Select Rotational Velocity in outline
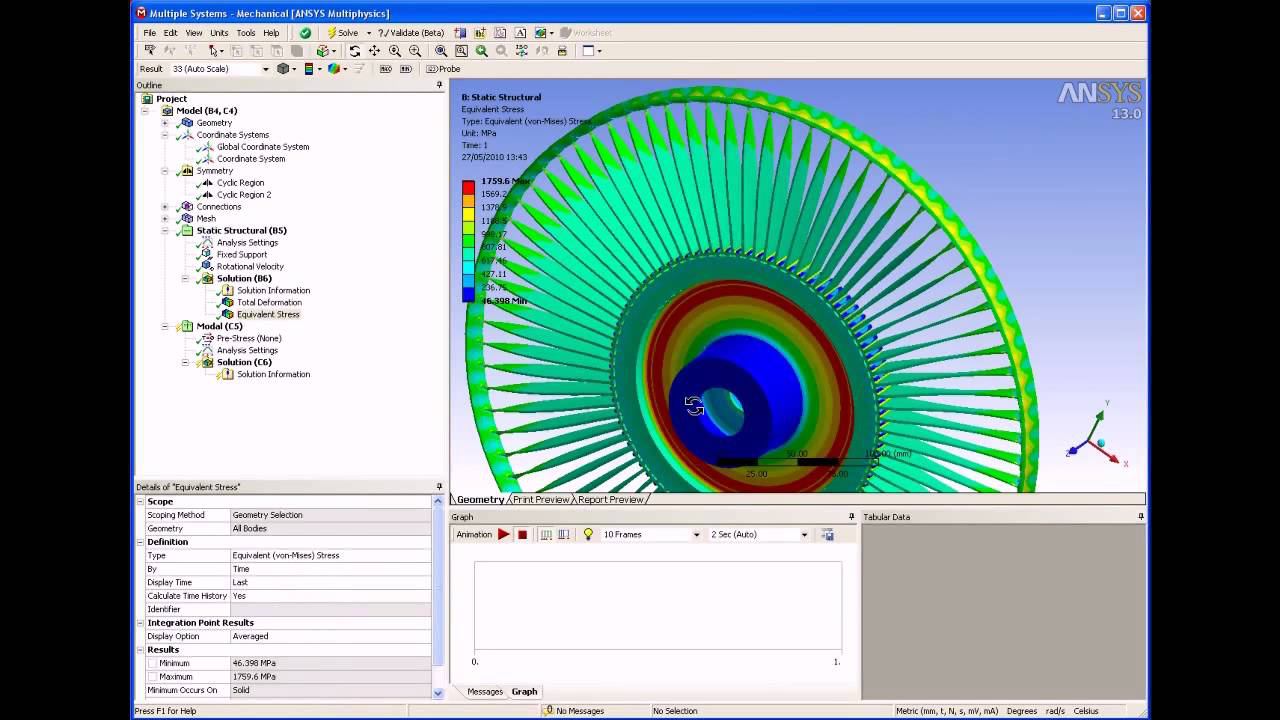1280x720 pixels. (x=250, y=267)
